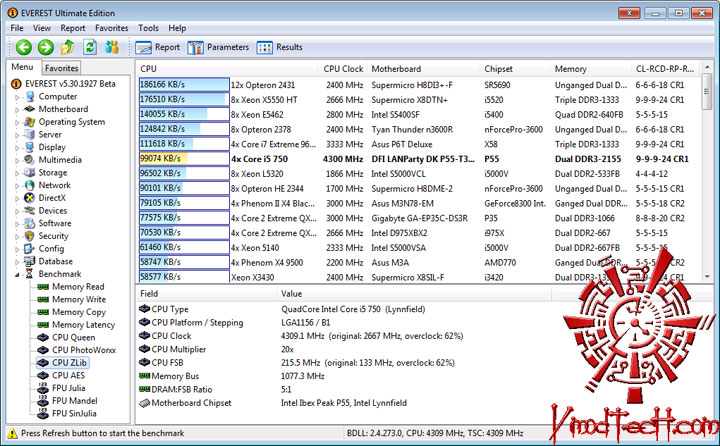The height and width of the screenshot is (446, 720).
Task: Click EVEREST v5.30.1927 Beta root icon
Action: pyautogui.click(x=16, y=84)
